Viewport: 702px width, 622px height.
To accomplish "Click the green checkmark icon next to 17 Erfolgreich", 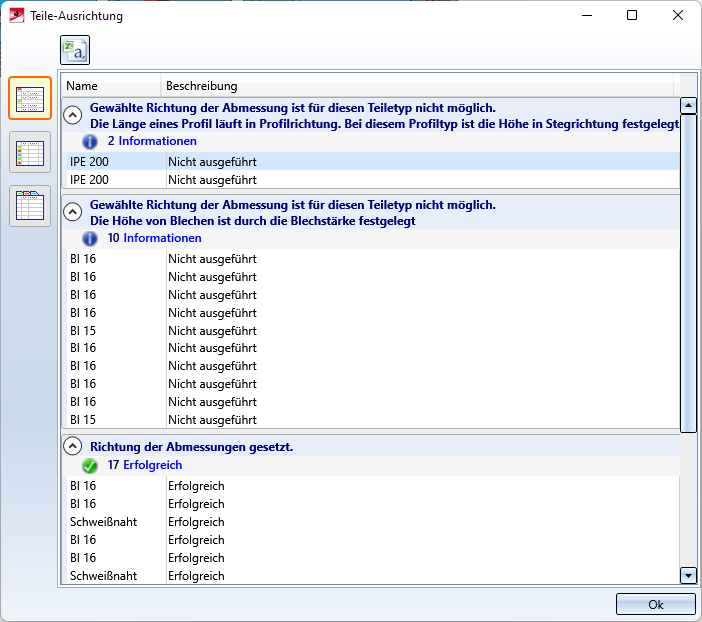I will point(90,466).
